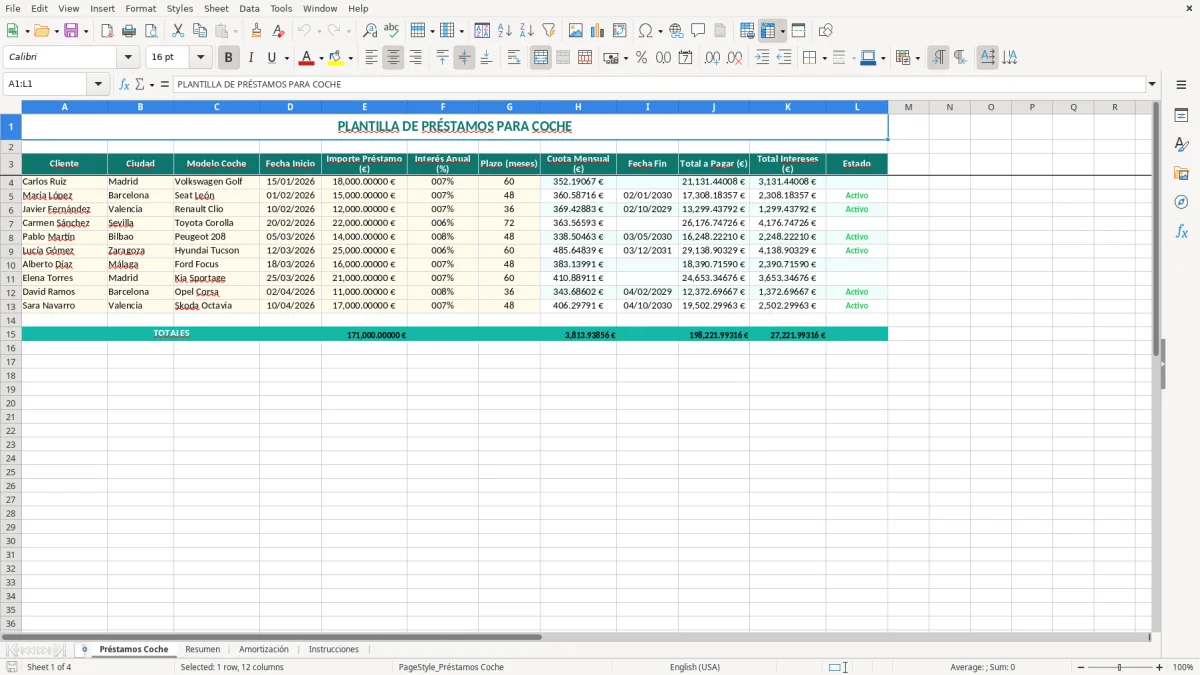Activate Clone Formatting paintbrush
The image size is (1200, 675).
pyautogui.click(x=257, y=31)
